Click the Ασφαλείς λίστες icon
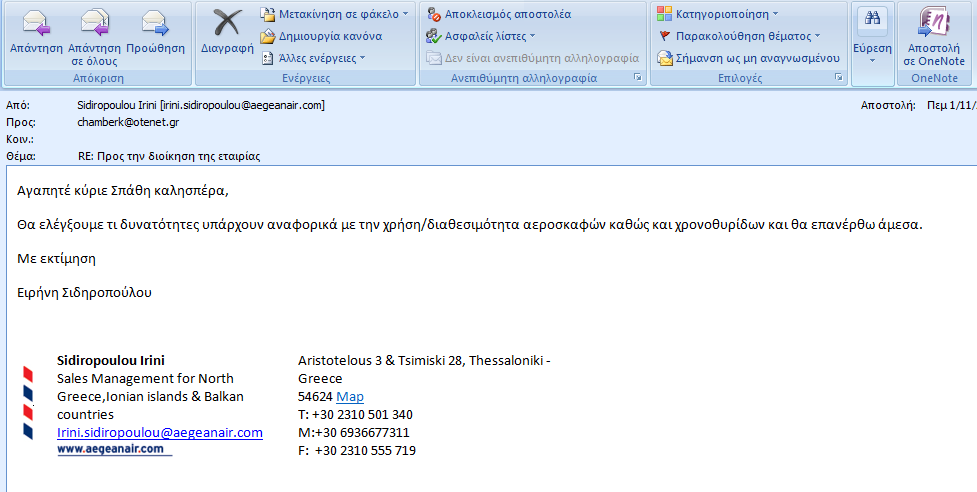This screenshot has width=977, height=492. pyautogui.click(x=434, y=36)
